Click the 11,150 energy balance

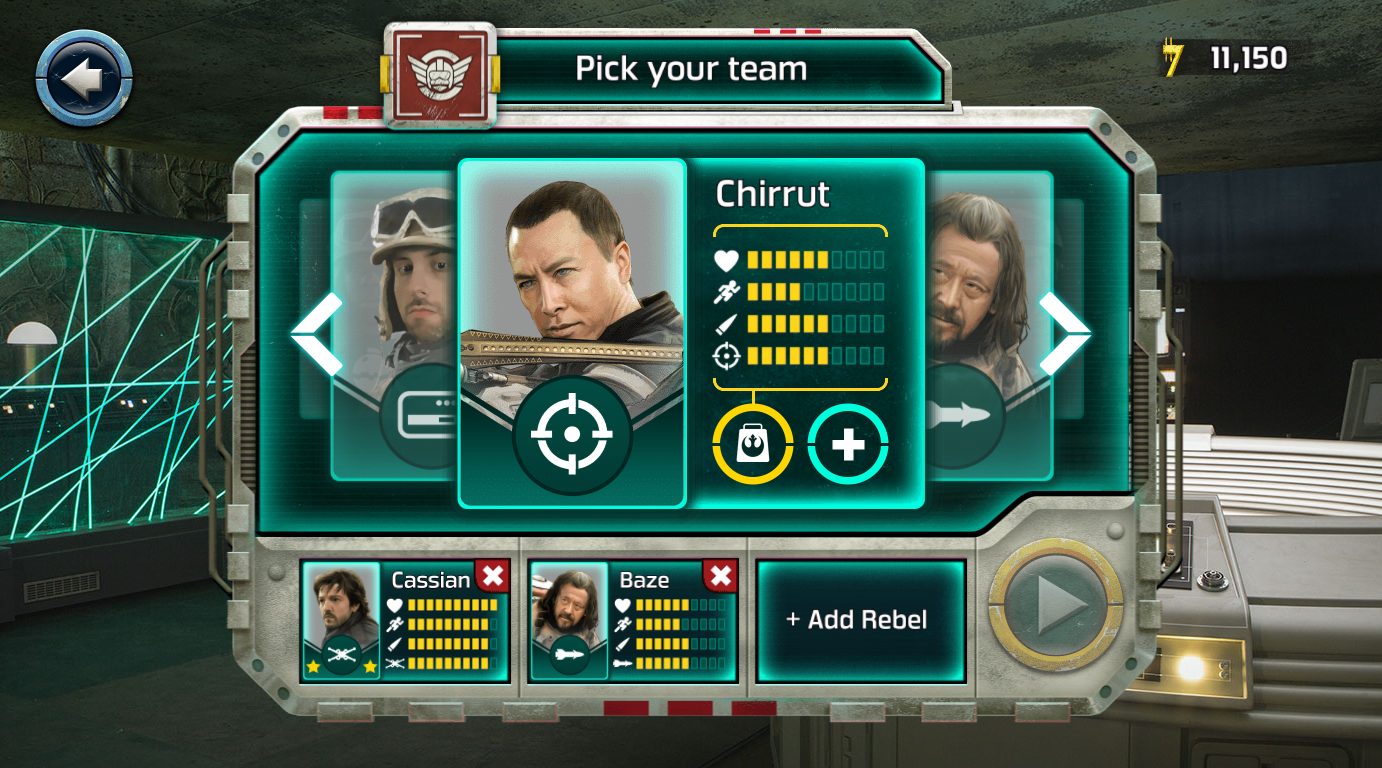pyautogui.click(x=1249, y=58)
